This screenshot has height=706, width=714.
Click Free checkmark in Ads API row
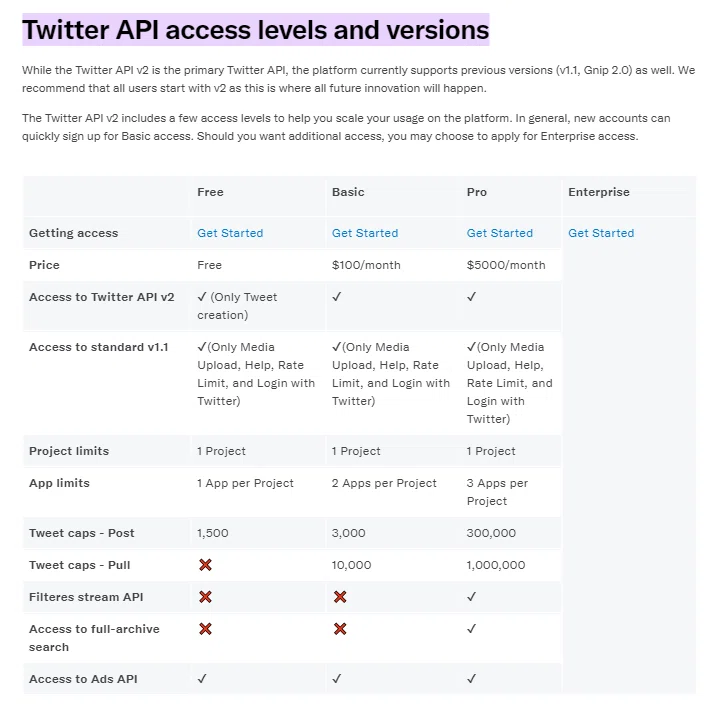[x=202, y=678]
